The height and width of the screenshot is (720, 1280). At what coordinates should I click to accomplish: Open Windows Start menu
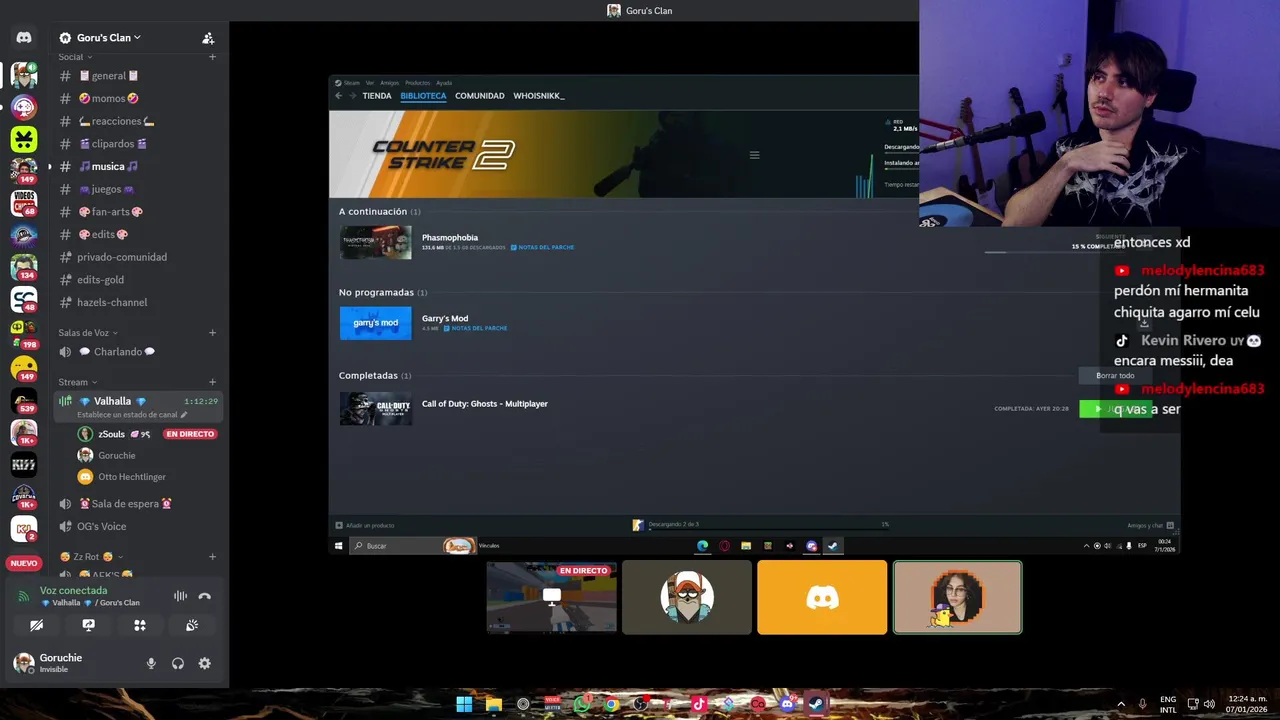click(x=464, y=704)
